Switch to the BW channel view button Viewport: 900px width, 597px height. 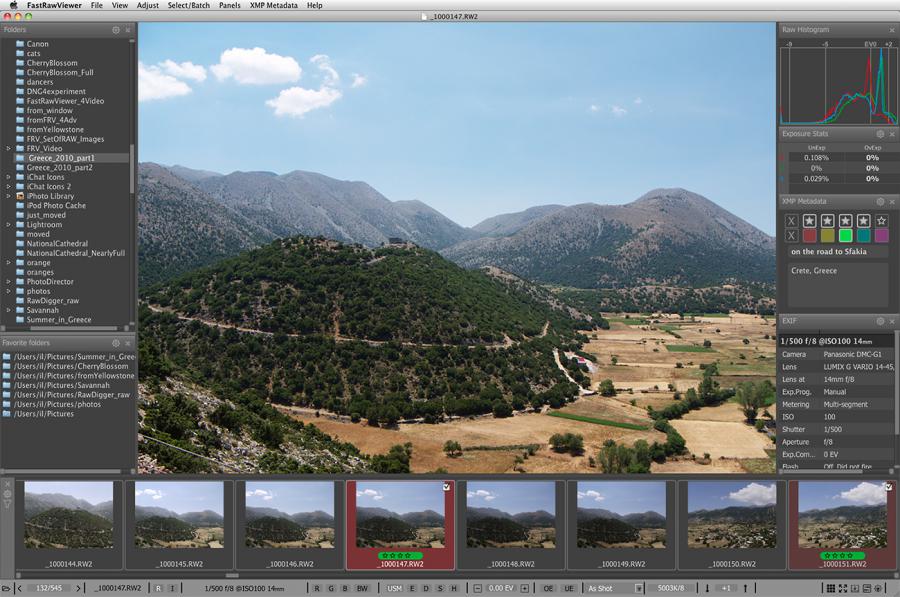coord(362,588)
